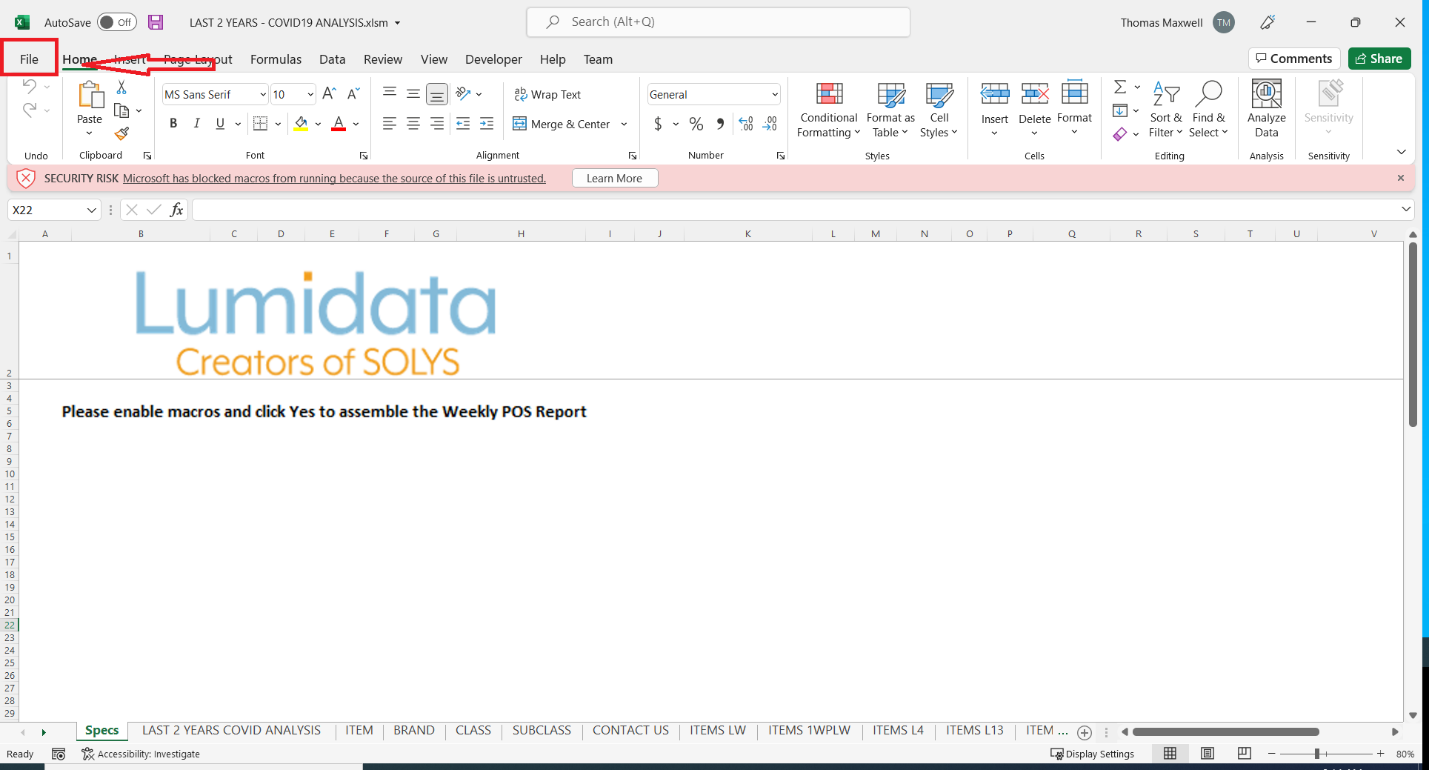
Task: Click the Learn More button
Action: pos(615,178)
